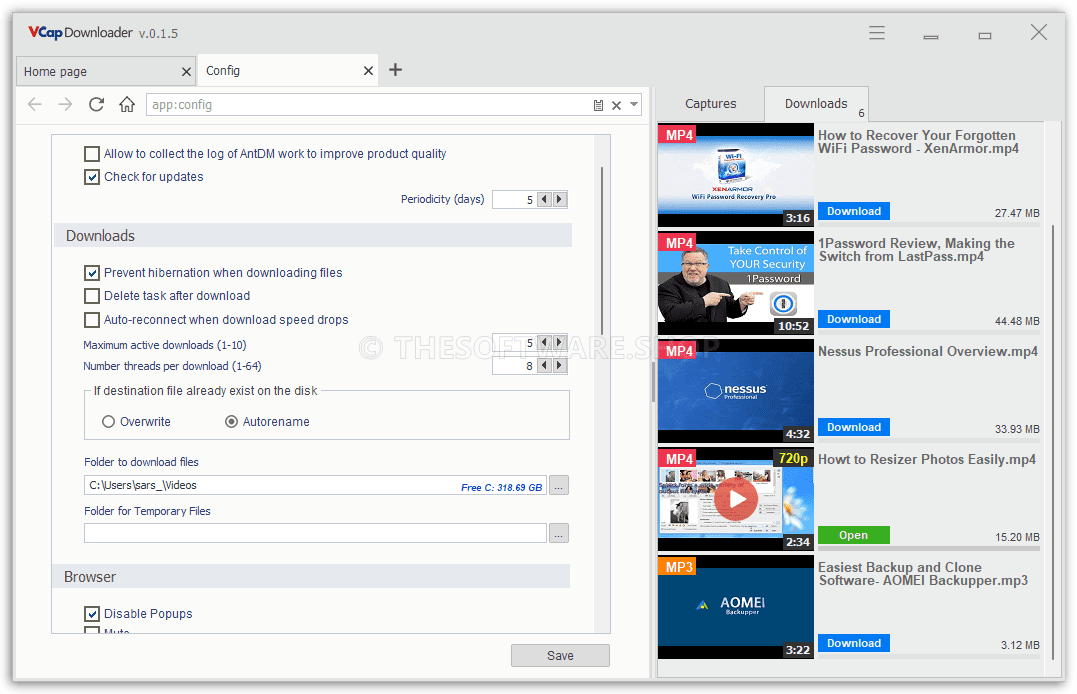1077x694 pixels.
Task: Open the home page via house icon
Action: tap(127, 104)
